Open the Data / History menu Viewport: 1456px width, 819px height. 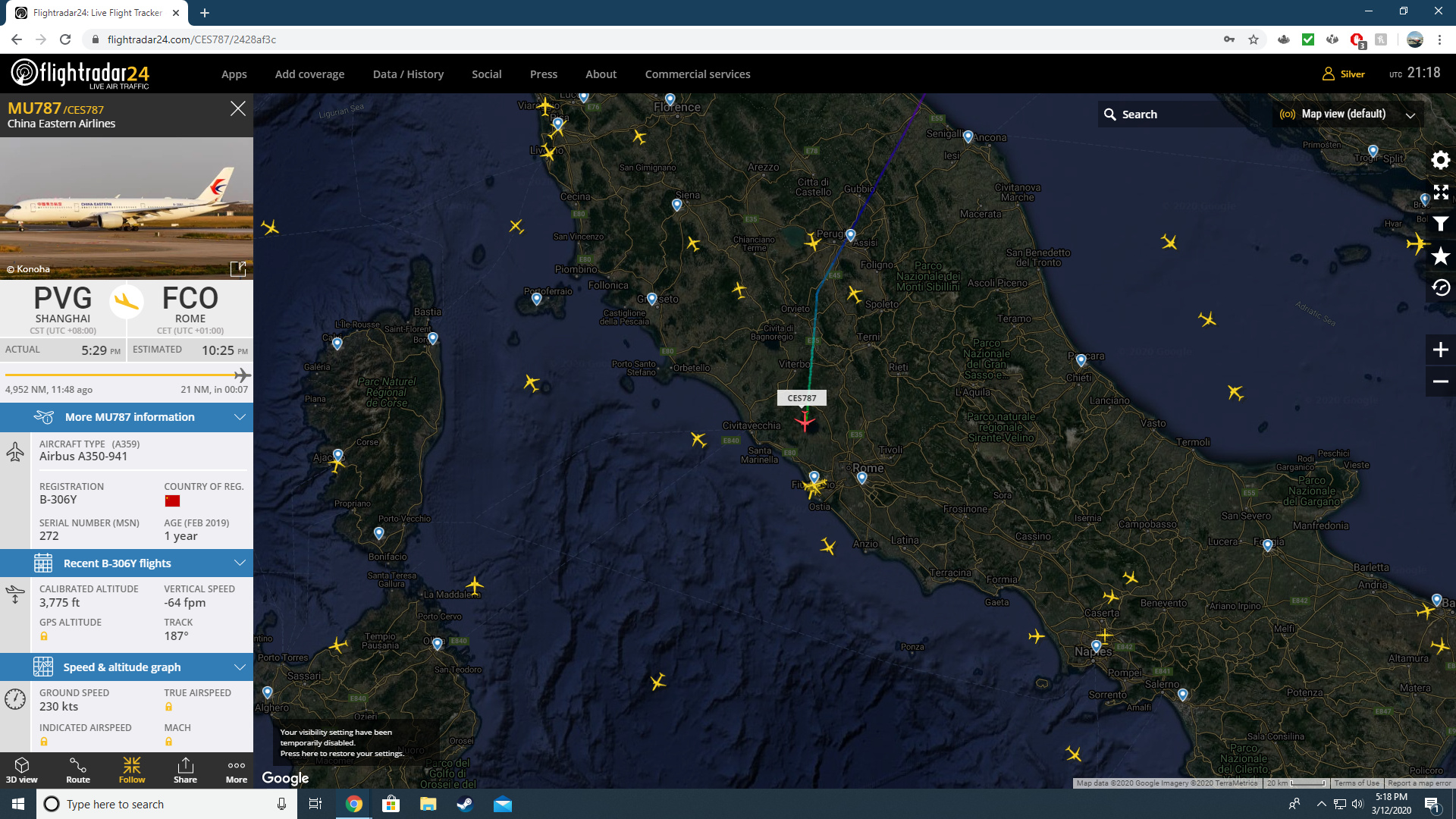[x=408, y=74]
